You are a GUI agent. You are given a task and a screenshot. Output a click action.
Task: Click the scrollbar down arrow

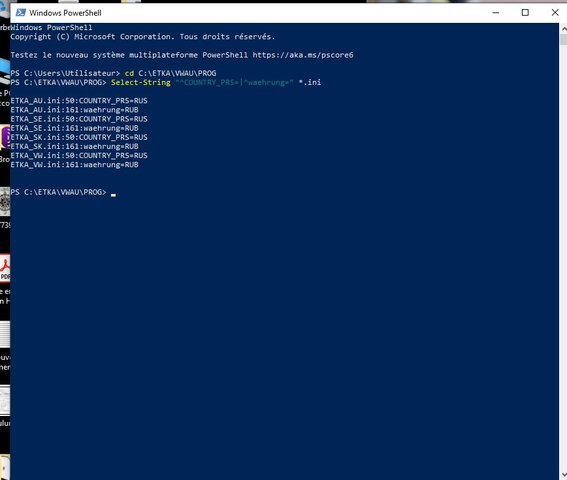[x=563, y=475]
